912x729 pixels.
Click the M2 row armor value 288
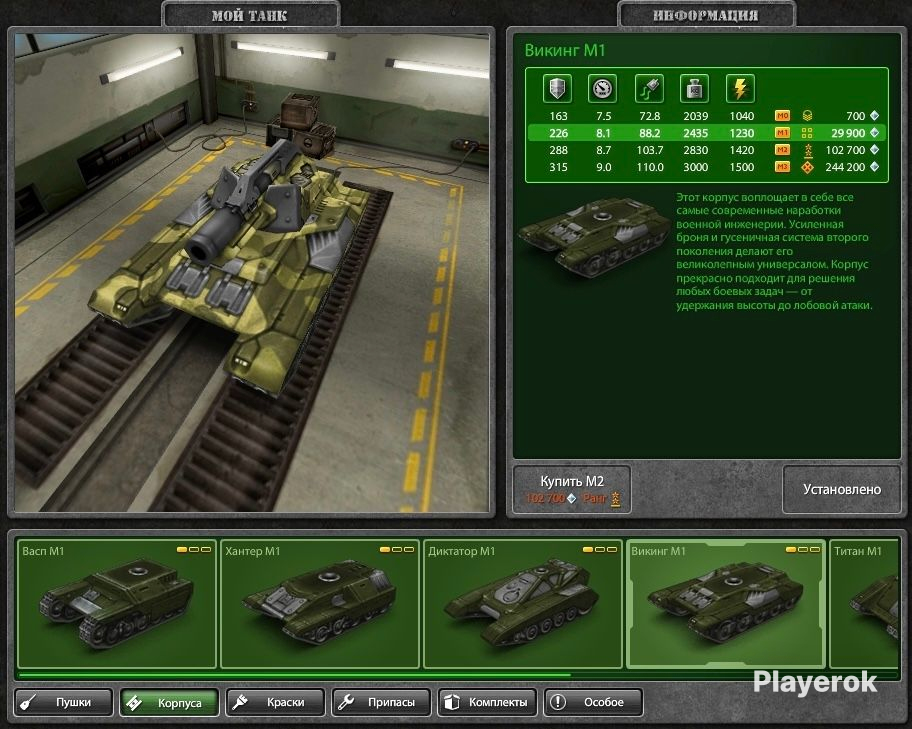(558, 150)
